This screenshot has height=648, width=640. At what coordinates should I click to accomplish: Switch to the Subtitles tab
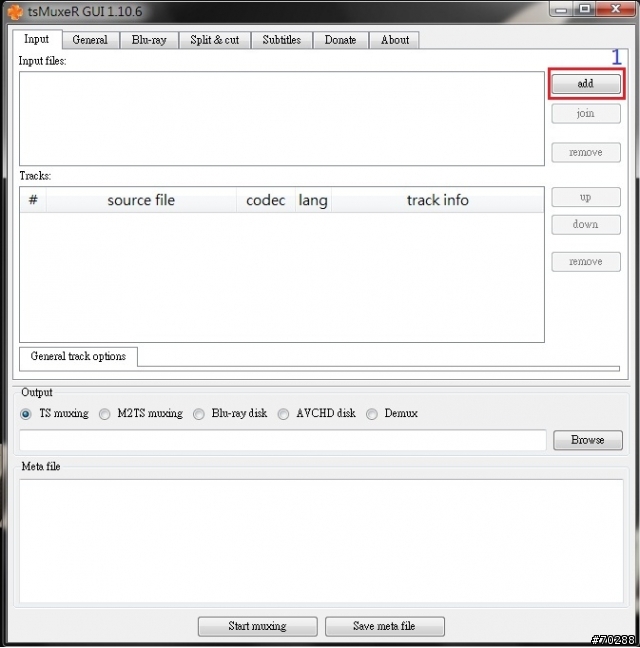pyautogui.click(x=282, y=40)
